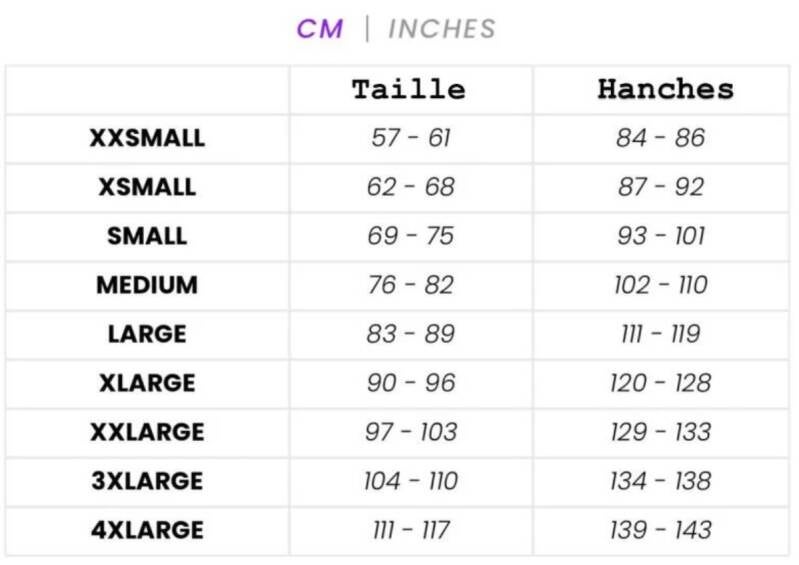Select the LARGE size row label
Viewport: 799px width, 565px height.
click(x=147, y=334)
